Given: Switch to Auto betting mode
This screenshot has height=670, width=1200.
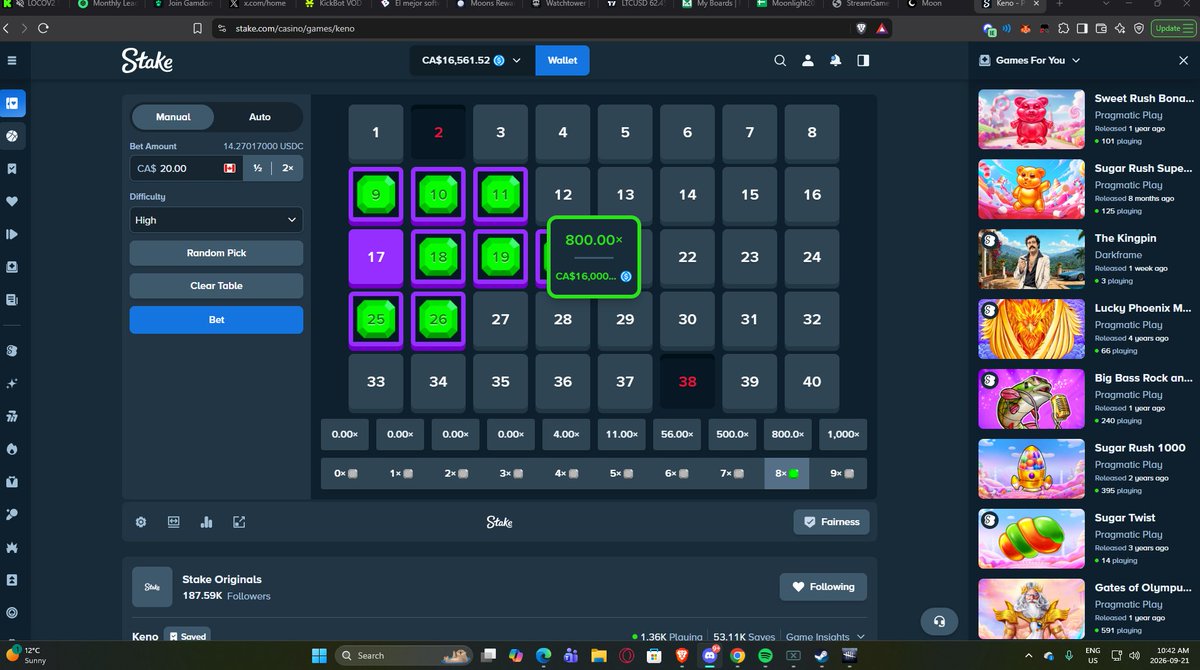Looking at the screenshot, I should (x=259, y=117).
